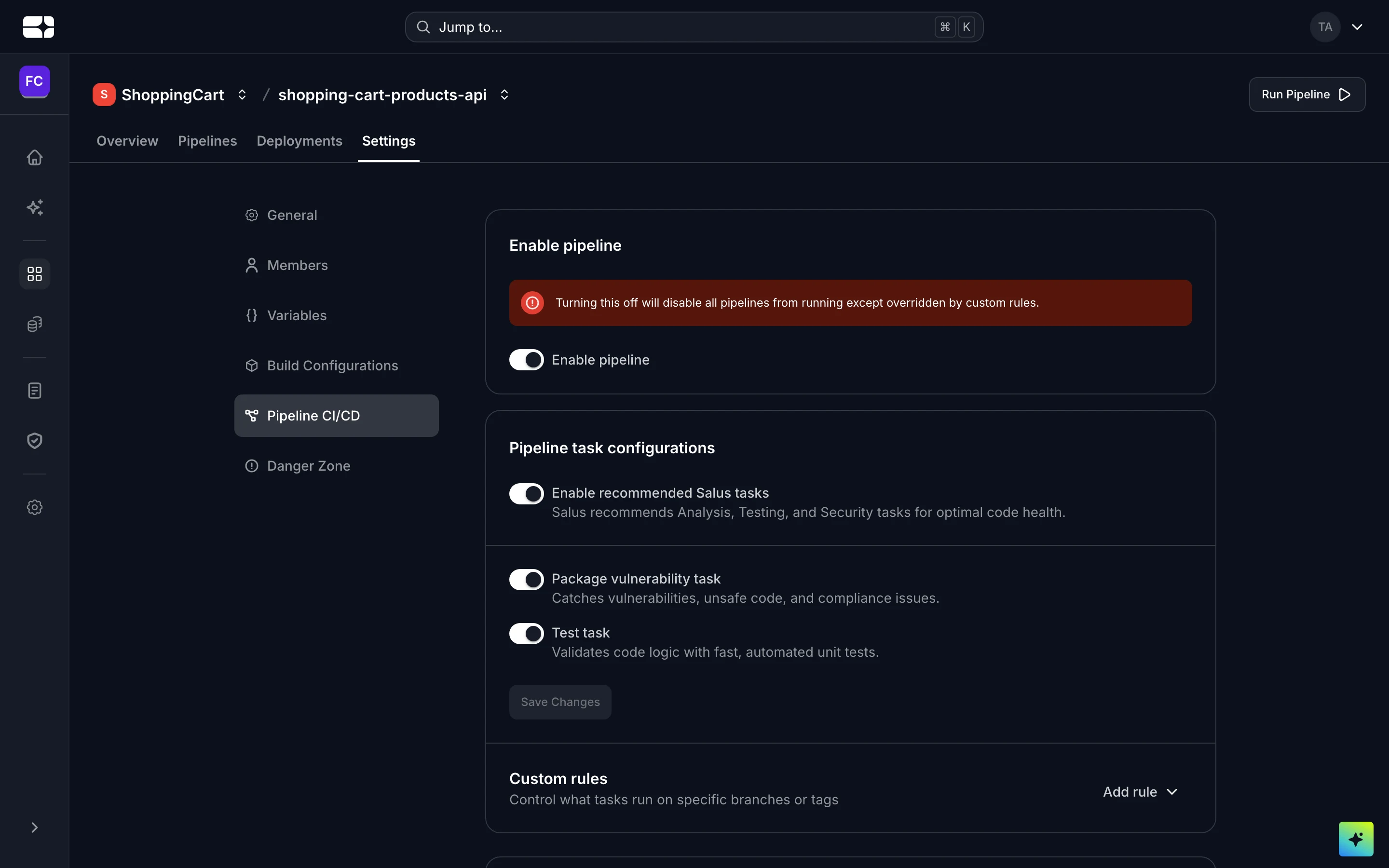Viewport: 1389px width, 868px height.
Task: Click the Danger Zone alert icon
Action: (251, 465)
